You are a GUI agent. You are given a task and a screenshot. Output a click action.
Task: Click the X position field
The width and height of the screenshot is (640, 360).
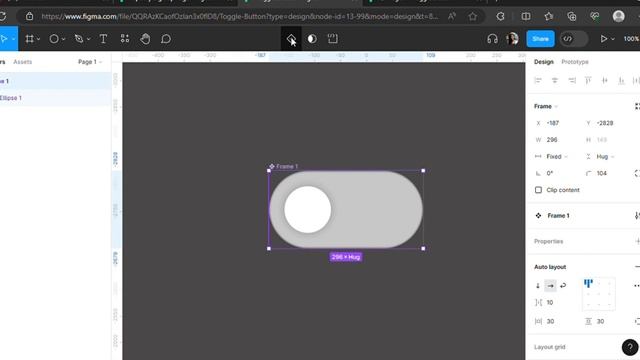coord(557,123)
